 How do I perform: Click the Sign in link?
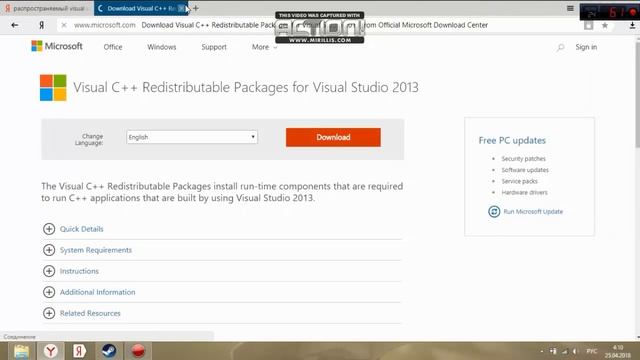tap(586, 47)
